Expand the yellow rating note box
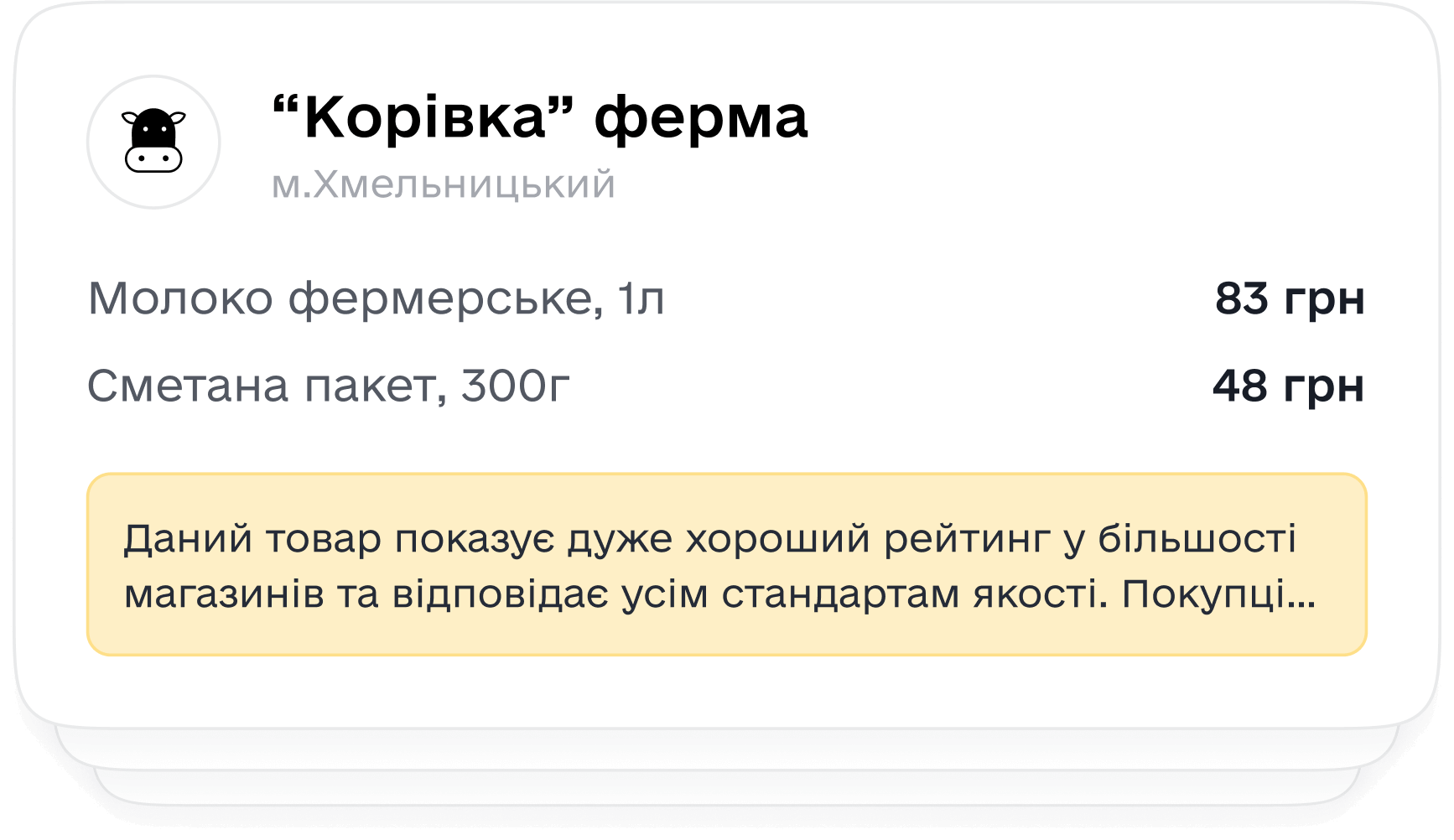The image size is (1454, 840). (x=727, y=564)
